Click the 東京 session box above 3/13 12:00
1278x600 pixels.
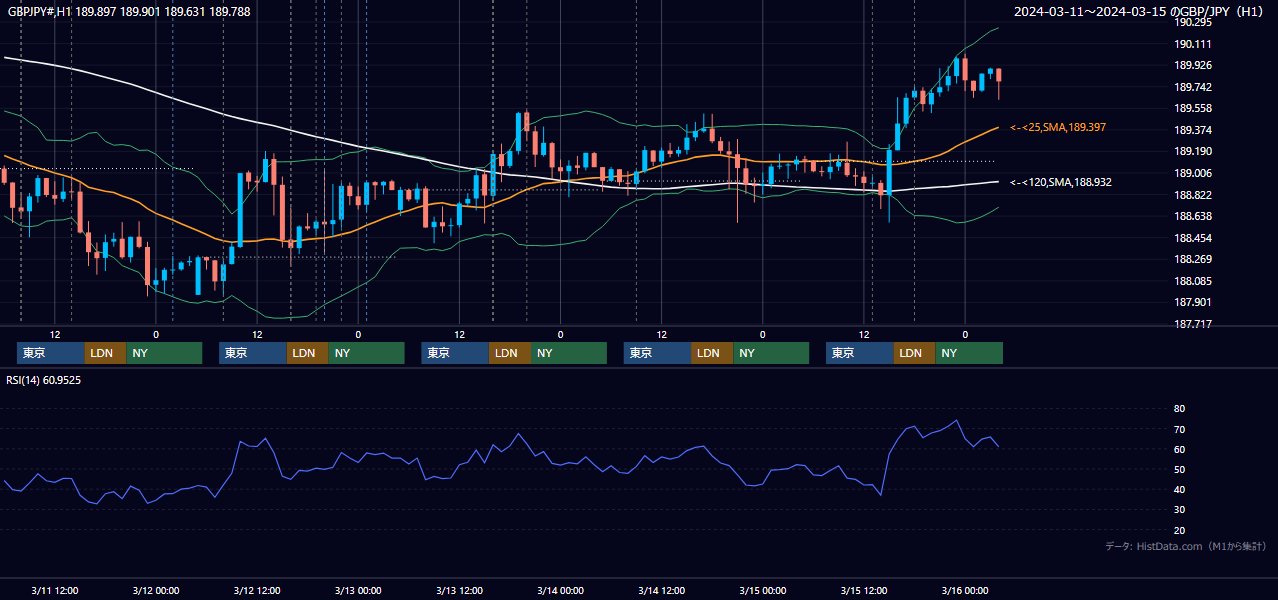[x=455, y=353]
